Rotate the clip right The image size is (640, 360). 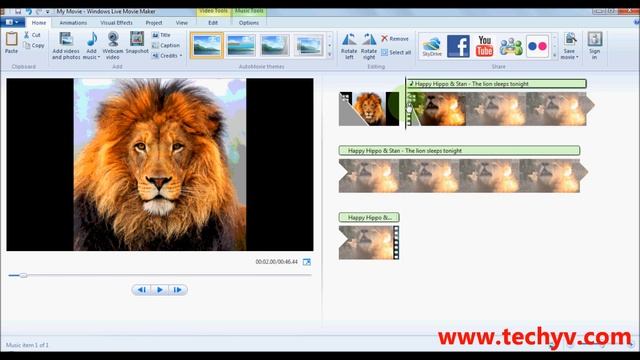(369, 46)
